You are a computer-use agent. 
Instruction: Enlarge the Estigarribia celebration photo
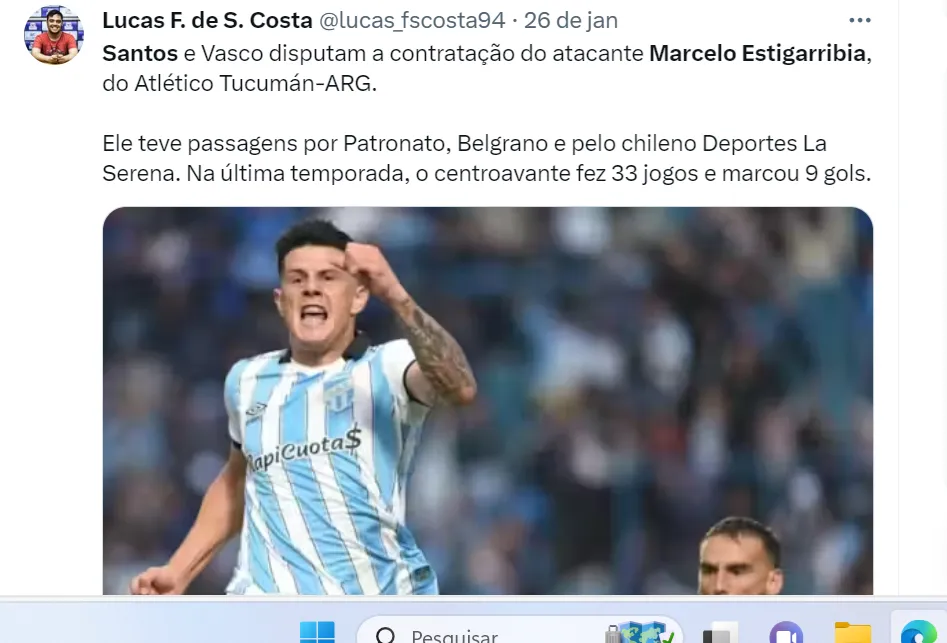487,400
